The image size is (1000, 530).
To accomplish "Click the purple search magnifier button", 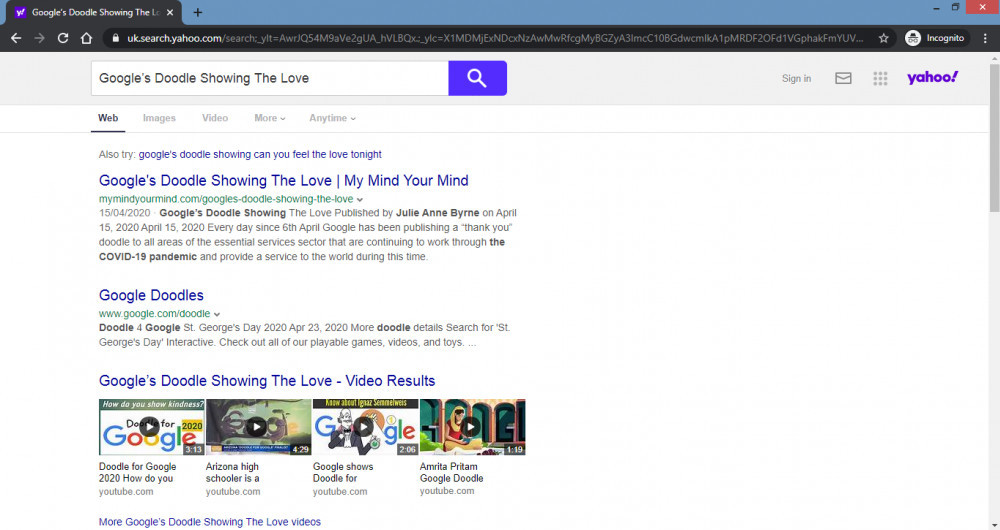I will [x=477, y=78].
